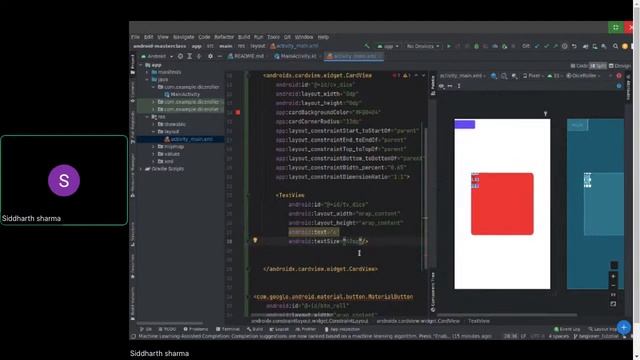Click the Git history clock icon
The image size is (640, 360).
[564, 47]
